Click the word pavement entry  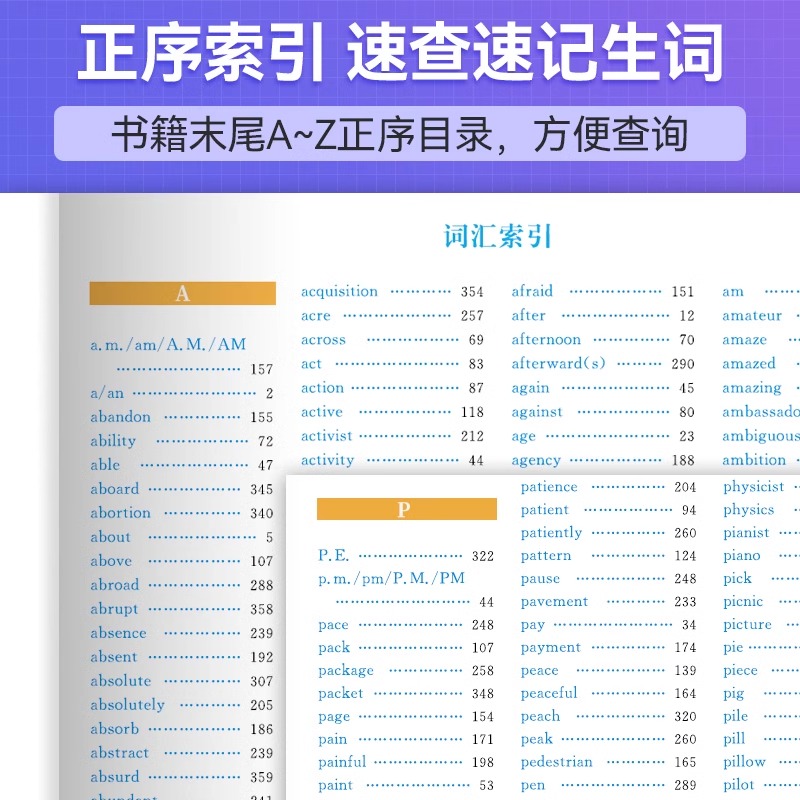pyautogui.click(x=554, y=602)
